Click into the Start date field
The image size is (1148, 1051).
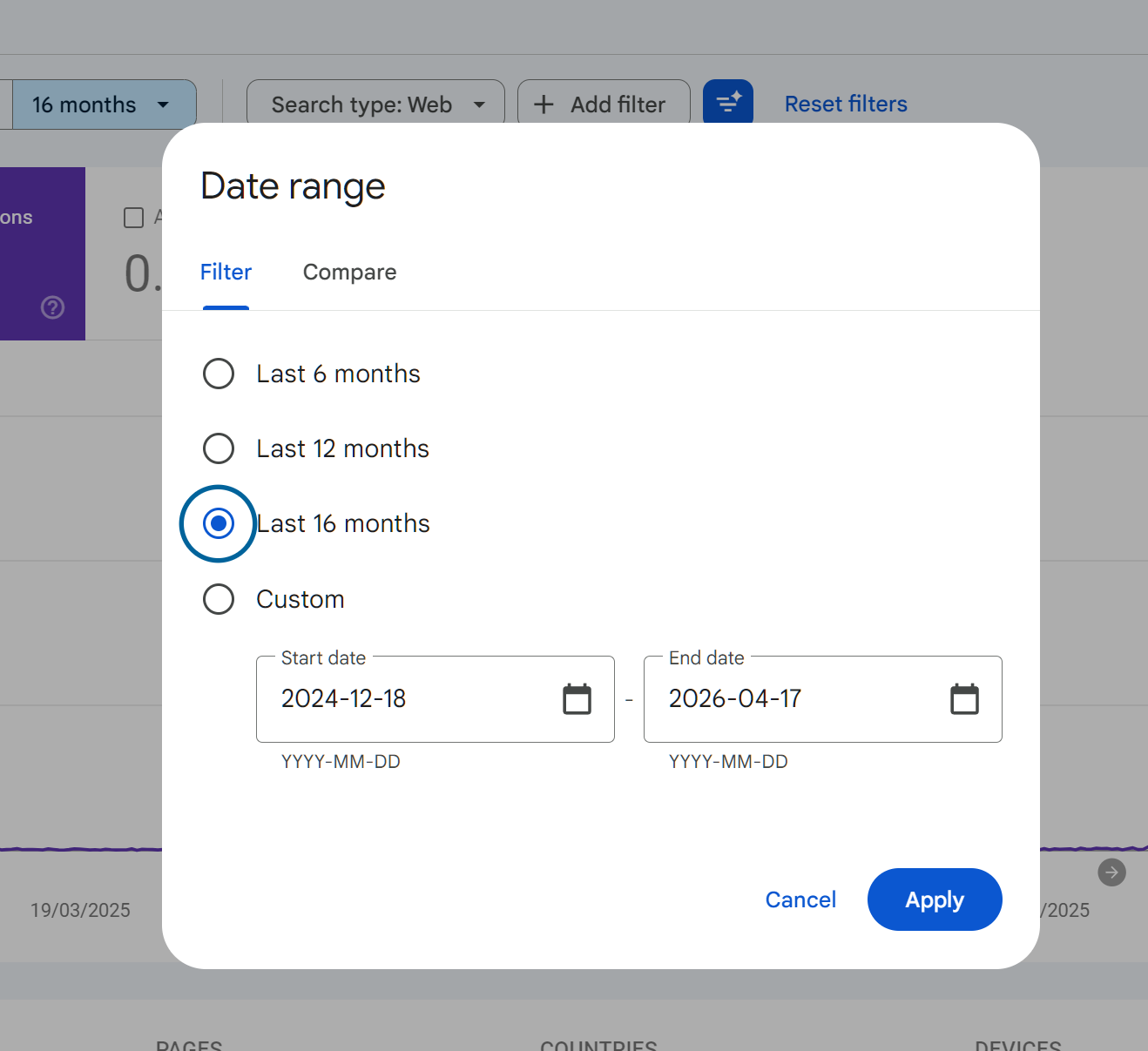click(x=409, y=699)
